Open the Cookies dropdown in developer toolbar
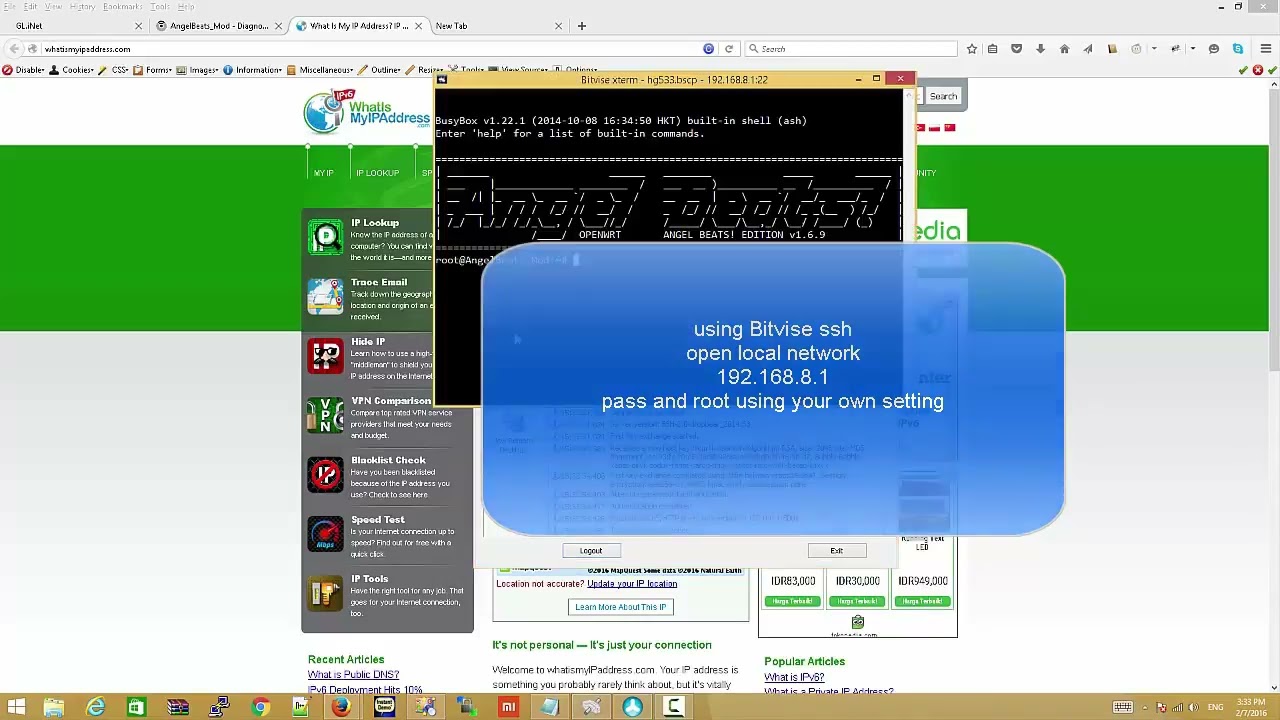The height and width of the screenshot is (720, 1280). pyautogui.click(x=73, y=70)
